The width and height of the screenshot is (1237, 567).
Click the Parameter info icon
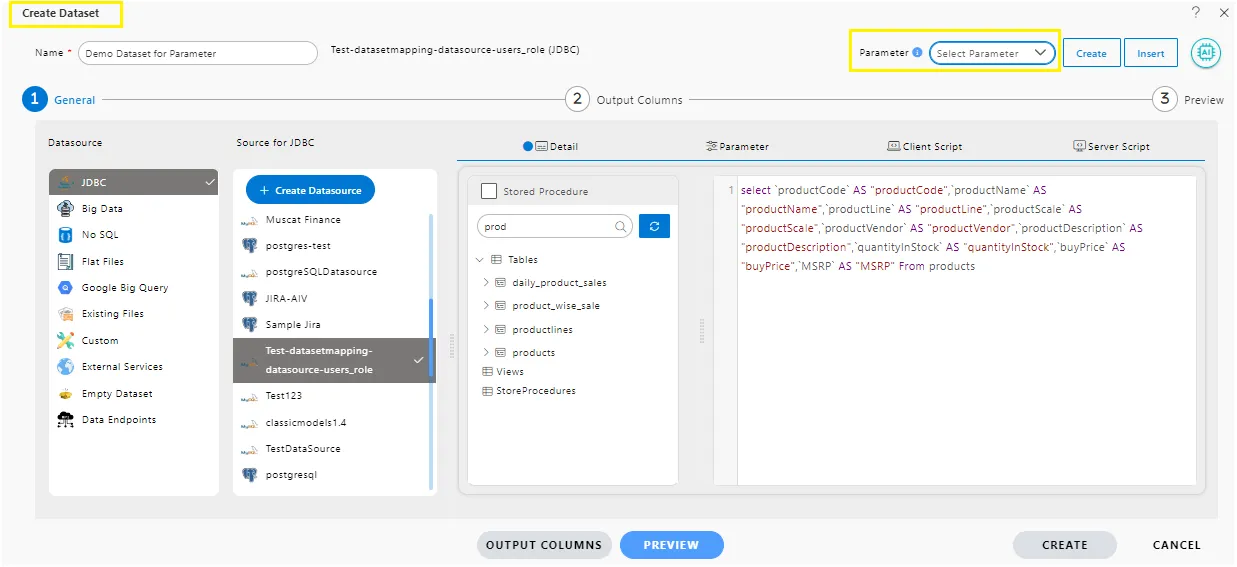[x=917, y=53]
